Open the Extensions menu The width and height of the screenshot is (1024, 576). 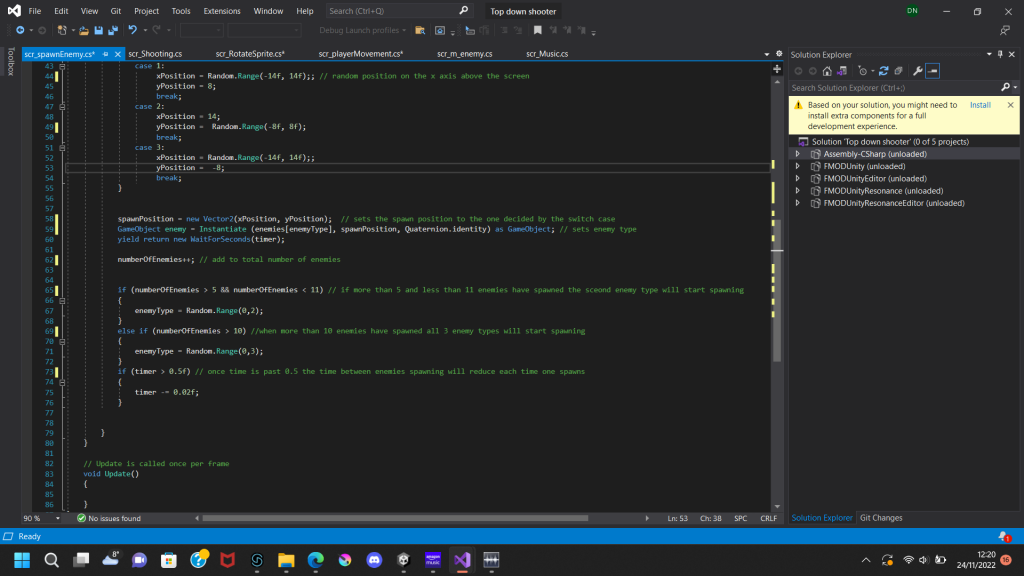(221, 11)
